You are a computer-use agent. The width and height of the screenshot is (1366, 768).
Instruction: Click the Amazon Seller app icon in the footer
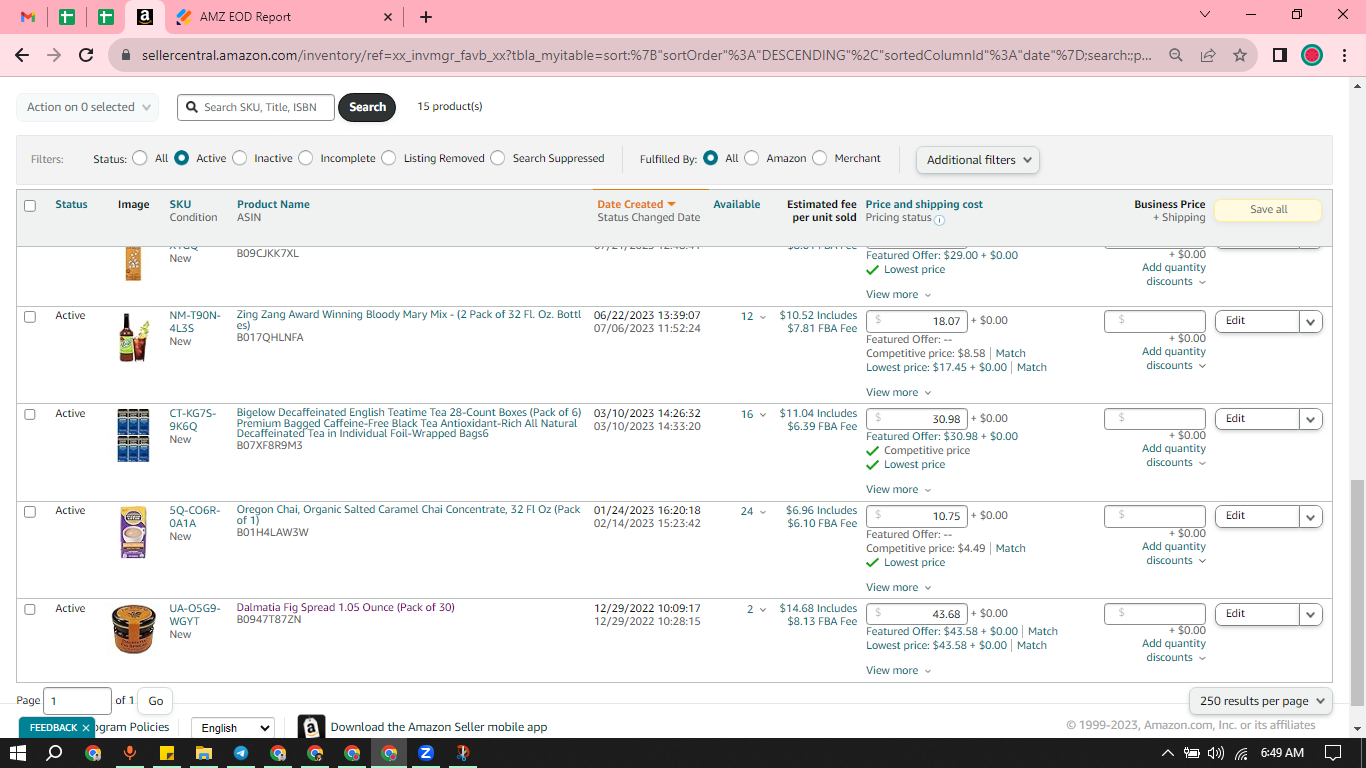[x=311, y=727]
